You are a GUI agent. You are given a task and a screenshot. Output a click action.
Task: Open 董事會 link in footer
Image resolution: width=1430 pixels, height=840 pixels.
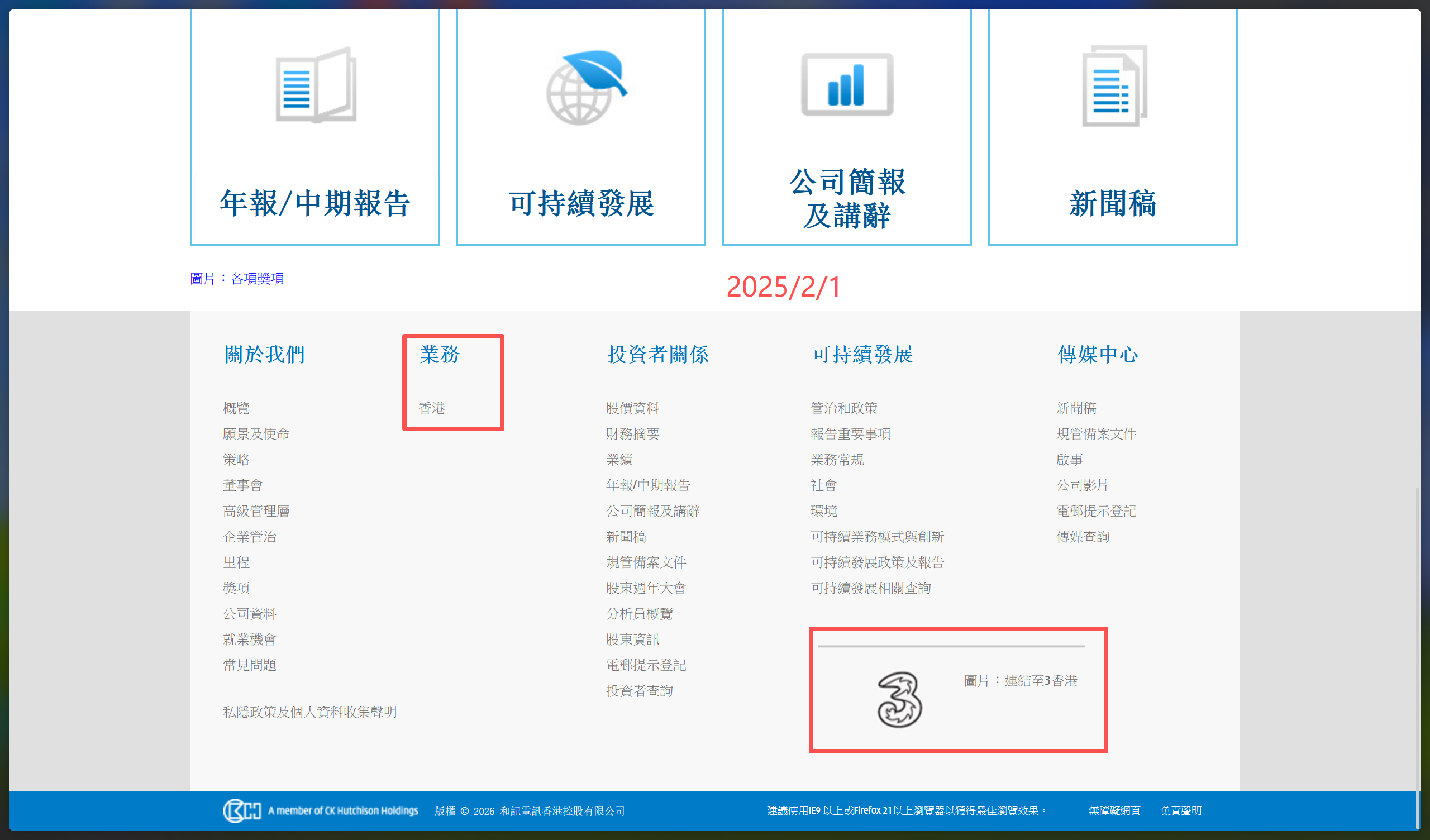243,485
